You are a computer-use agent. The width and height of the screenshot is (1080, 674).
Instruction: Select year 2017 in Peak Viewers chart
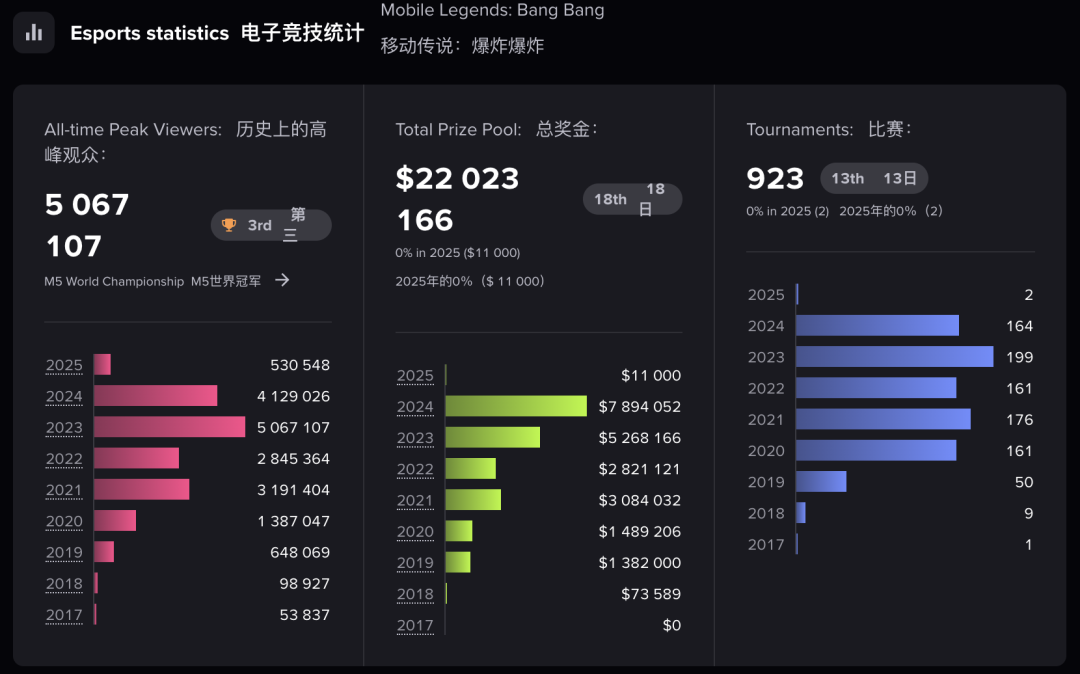64,615
